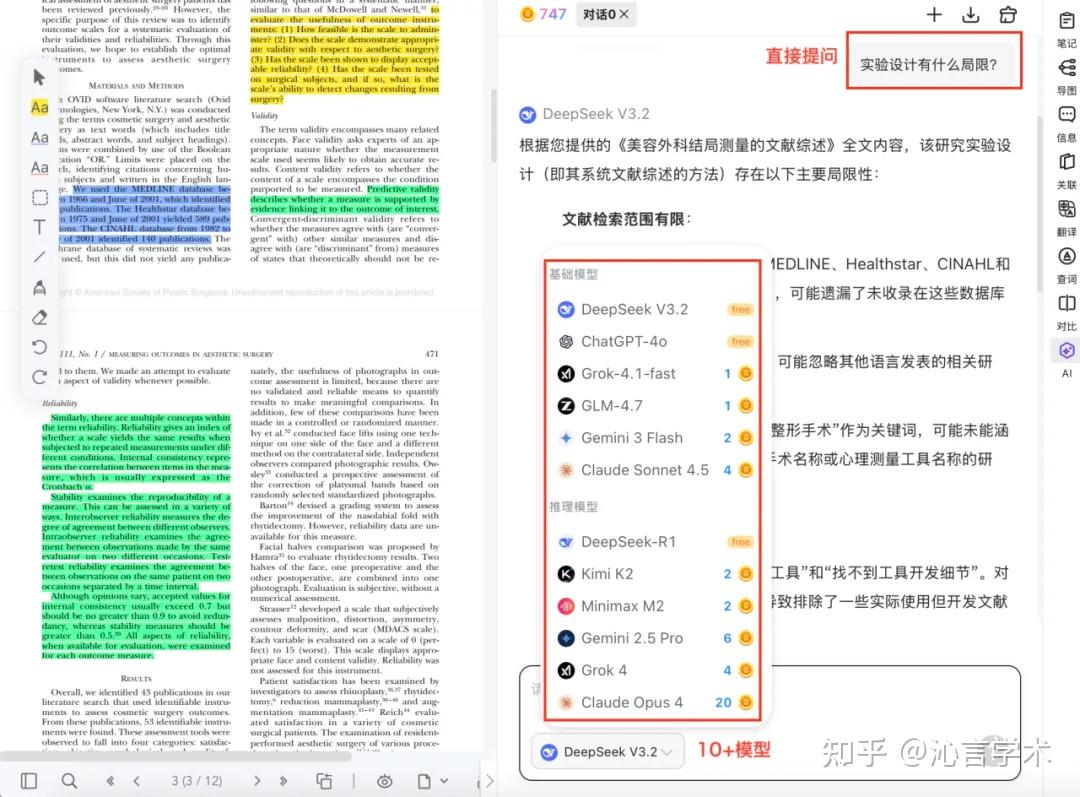Undo the last annotation
Screen dimensions: 1080x797
tap(39, 346)
